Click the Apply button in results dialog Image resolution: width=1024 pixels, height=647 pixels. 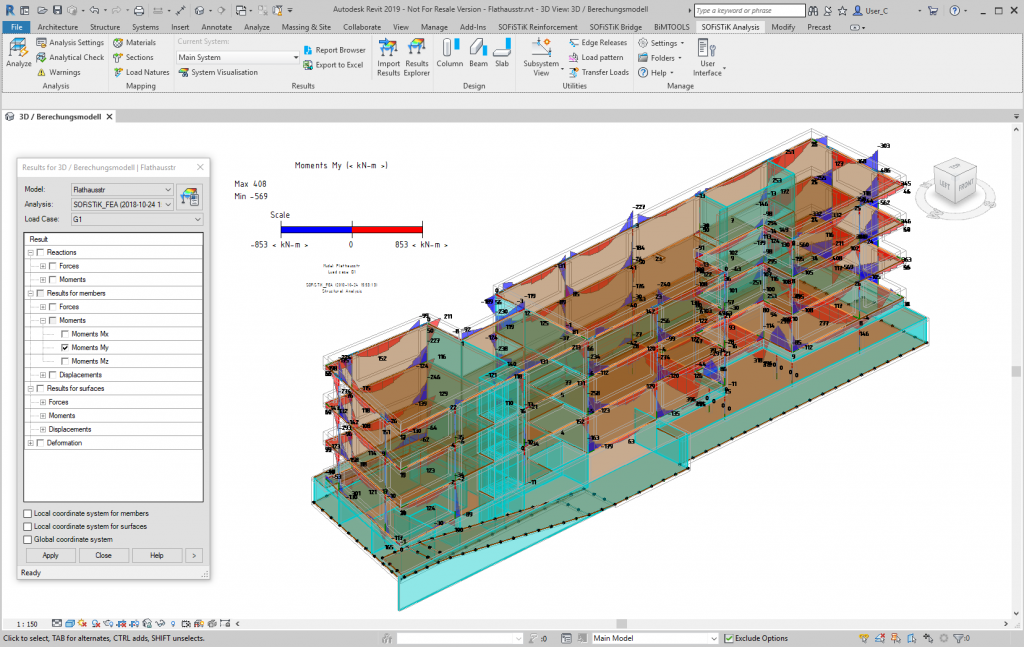(x=50, y=555)
